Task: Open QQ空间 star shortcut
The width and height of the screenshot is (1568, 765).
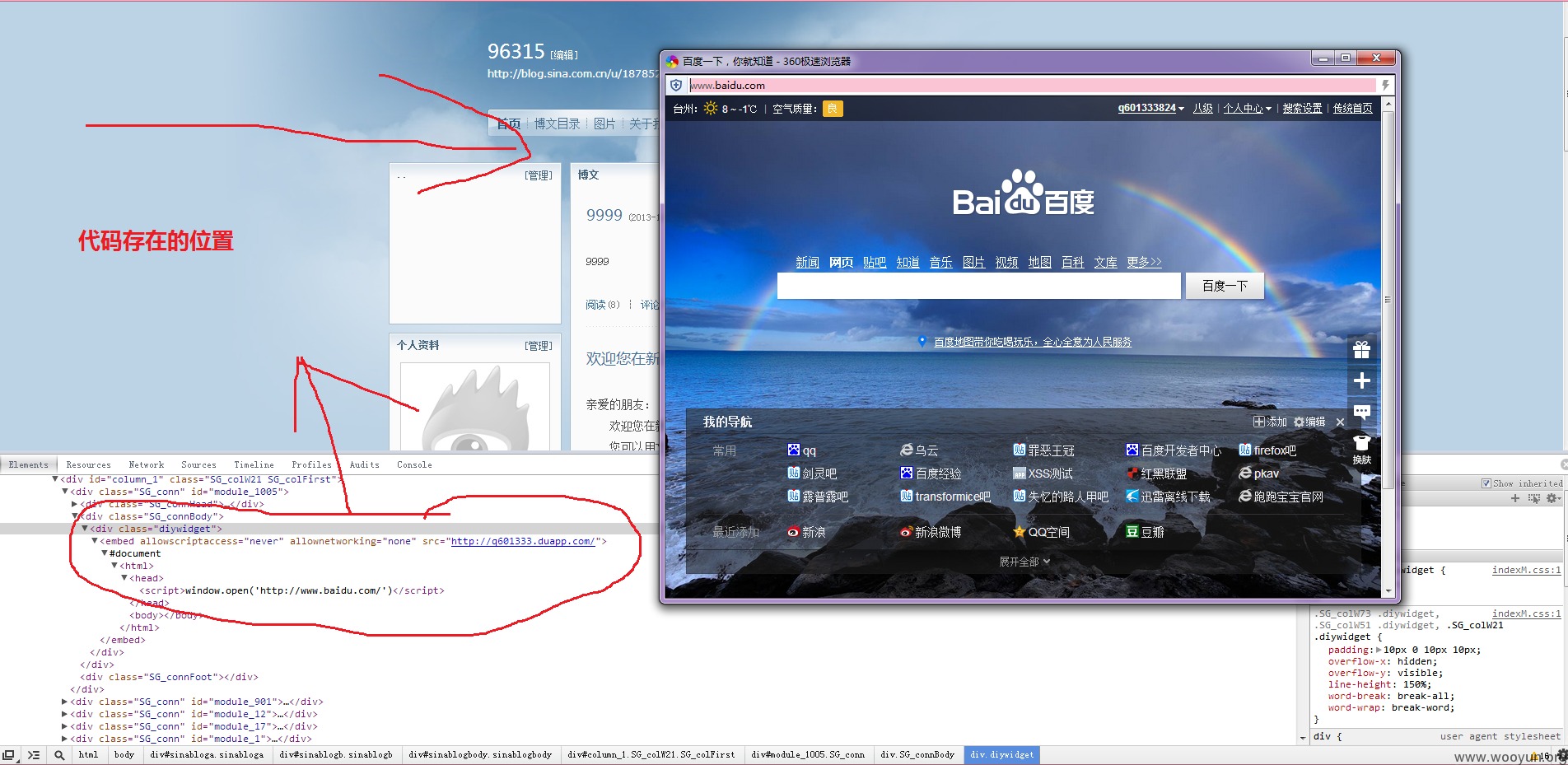Action: (x=1042, y=532)
